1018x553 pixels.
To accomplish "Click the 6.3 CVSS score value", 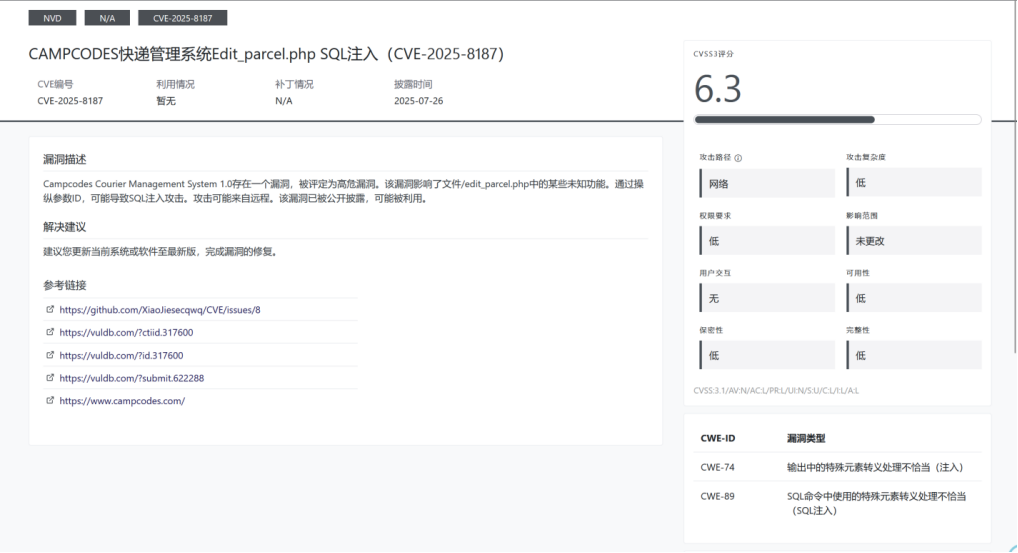I will click(717, 89).
